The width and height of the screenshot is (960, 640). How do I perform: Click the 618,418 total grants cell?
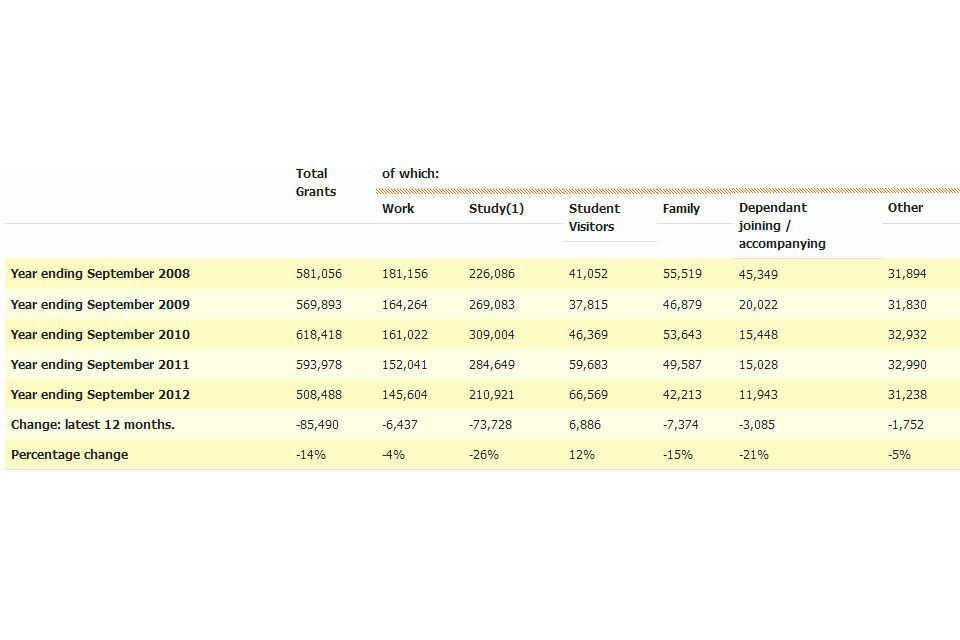click(x=319, y=334)
